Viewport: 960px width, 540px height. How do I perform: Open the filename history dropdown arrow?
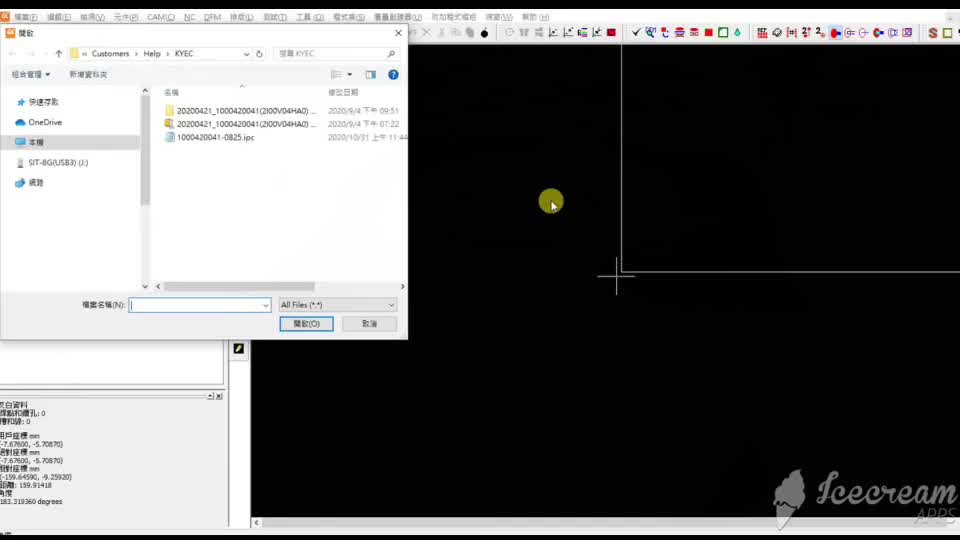(265, 305)
